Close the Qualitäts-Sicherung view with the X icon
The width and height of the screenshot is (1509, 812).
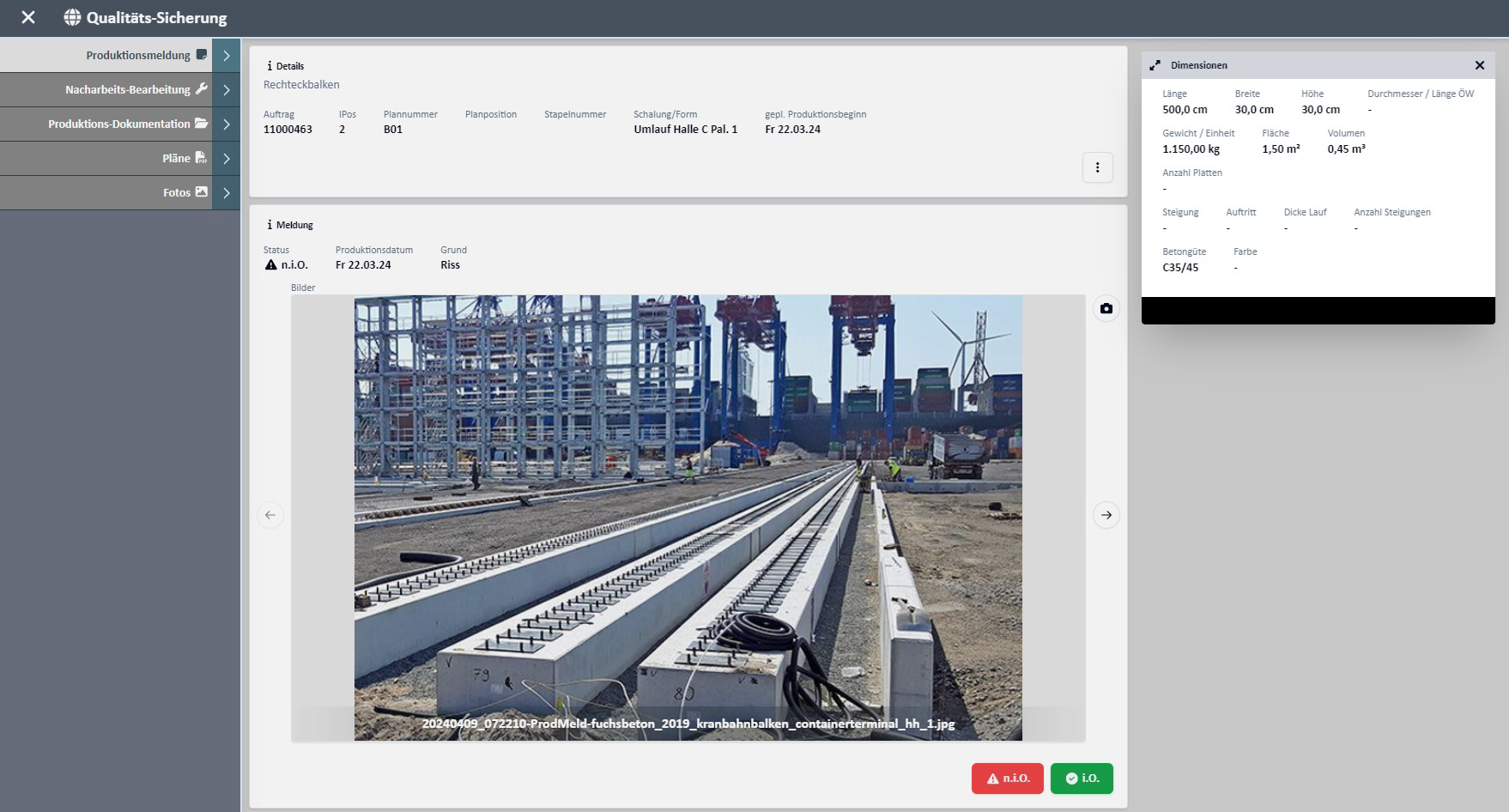(x=28, y=17)
